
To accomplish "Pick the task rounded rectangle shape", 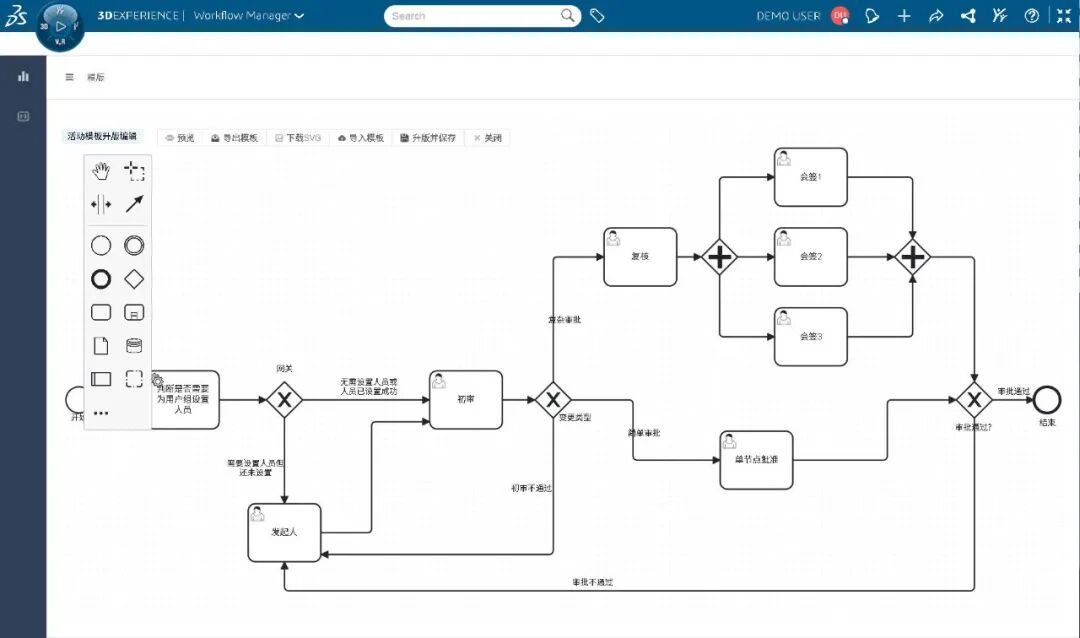I will 101,312.
